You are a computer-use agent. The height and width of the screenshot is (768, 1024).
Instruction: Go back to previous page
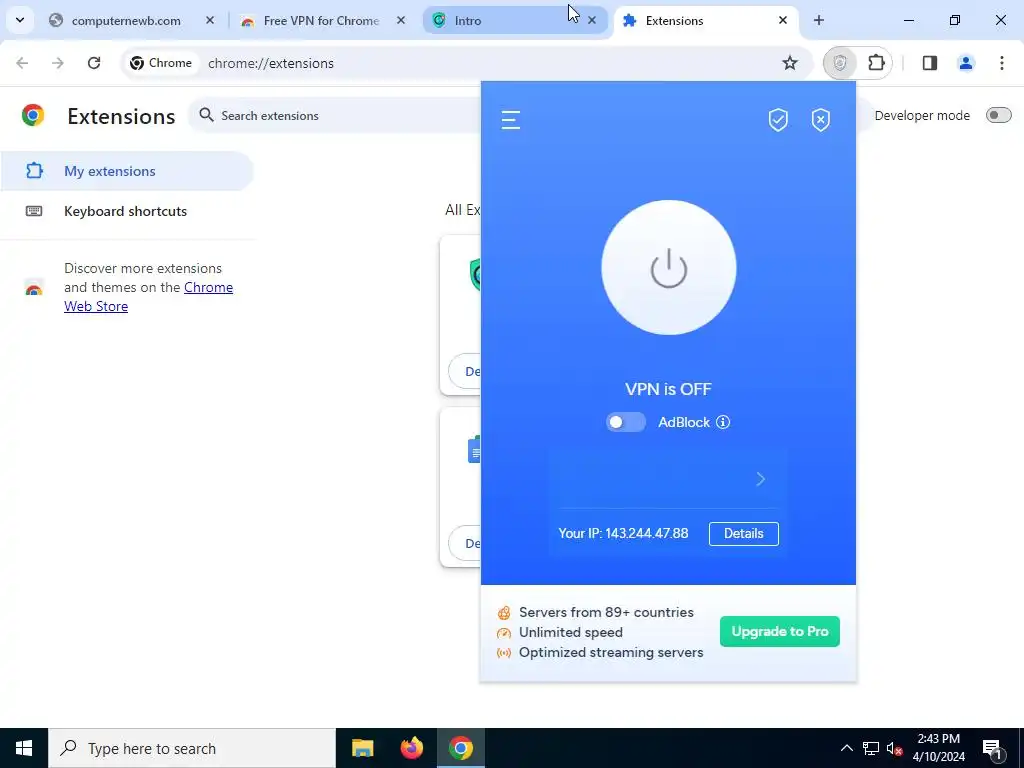pyautogui.click(x=22, y=63)
